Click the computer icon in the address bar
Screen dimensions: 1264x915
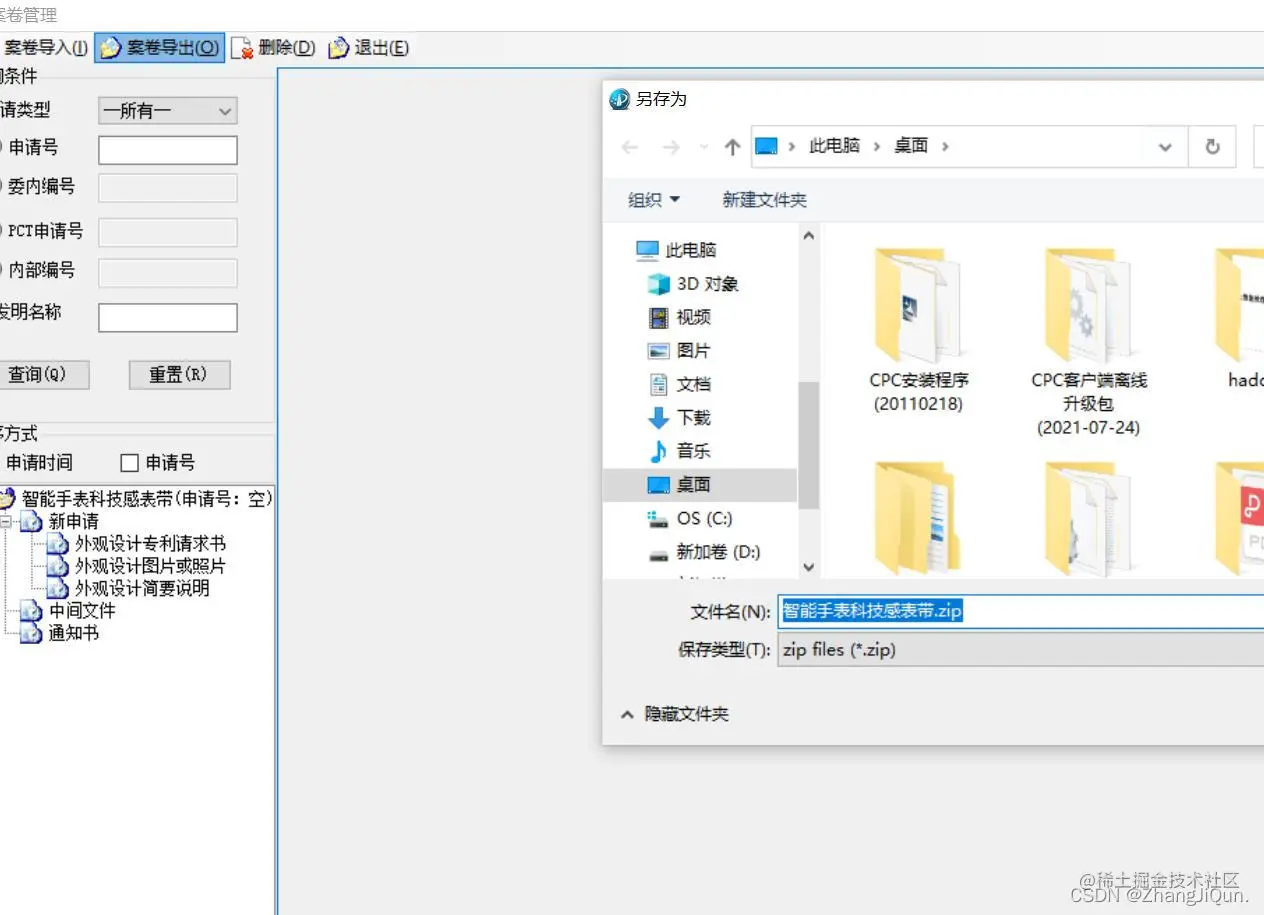pyautogui.click(x=766, y=146)
